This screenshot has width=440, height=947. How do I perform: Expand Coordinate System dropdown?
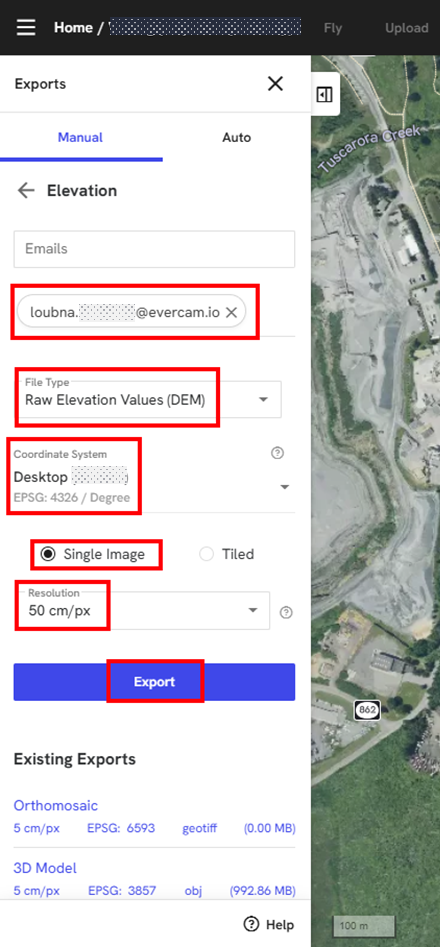[154, 477]
